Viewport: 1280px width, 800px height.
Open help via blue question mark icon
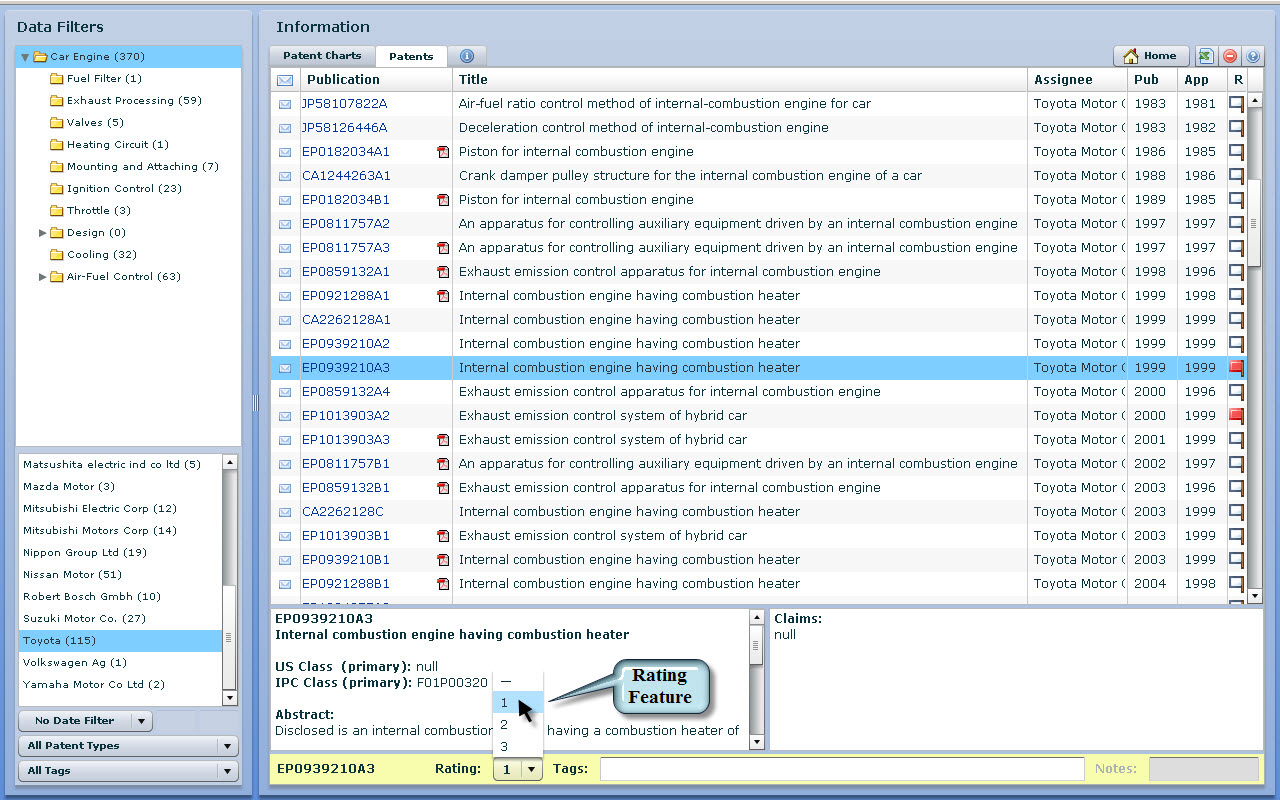[1253, 56]
